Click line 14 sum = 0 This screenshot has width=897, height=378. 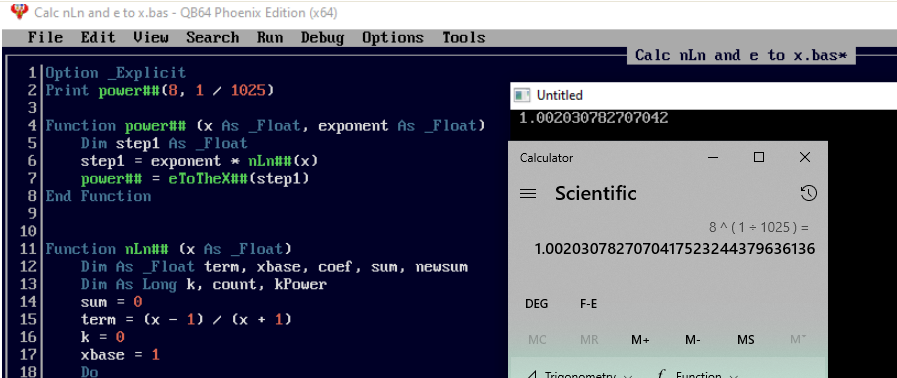tap(111, 302)
